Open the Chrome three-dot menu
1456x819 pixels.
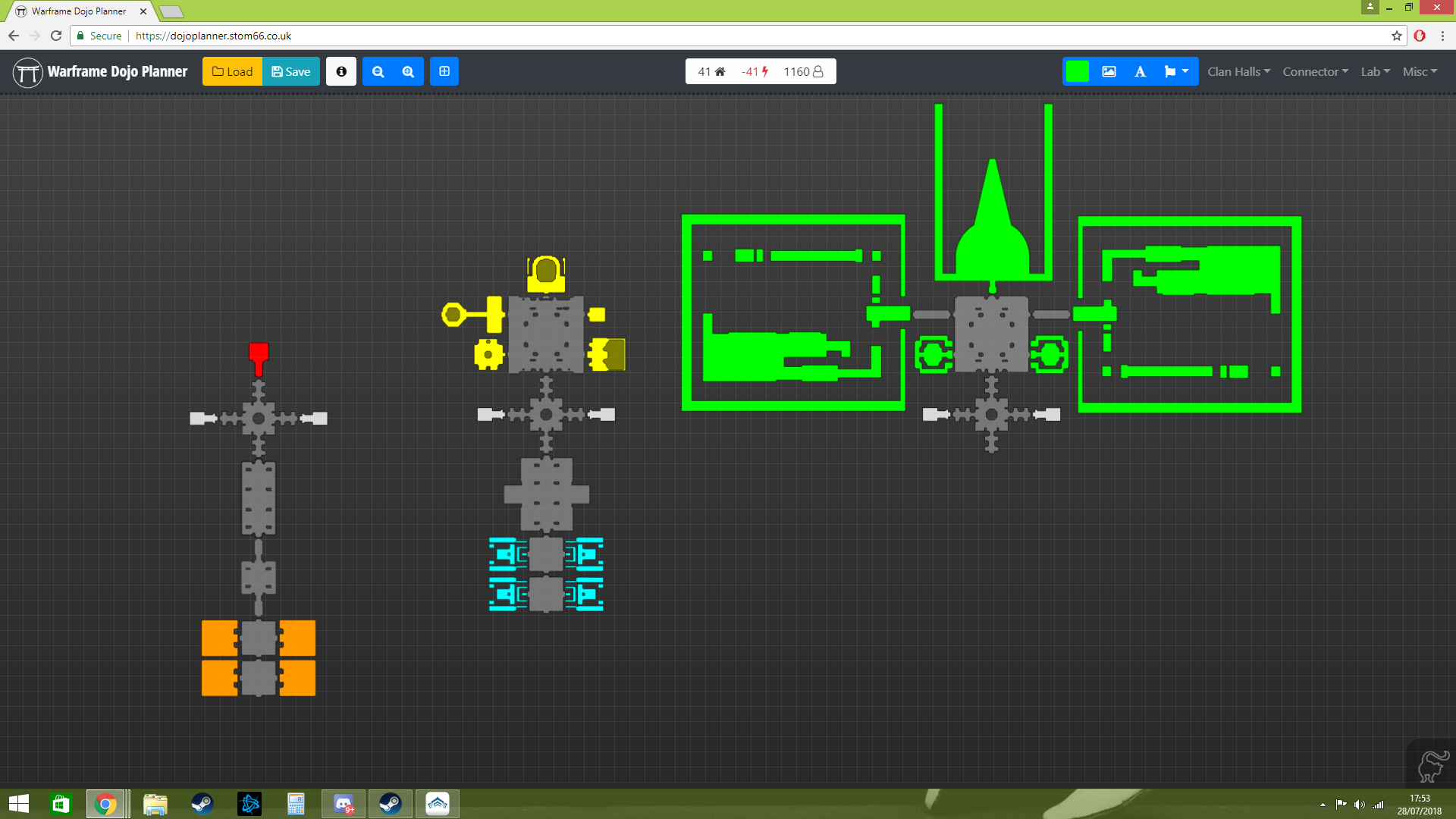click(x=1442, y=36)
